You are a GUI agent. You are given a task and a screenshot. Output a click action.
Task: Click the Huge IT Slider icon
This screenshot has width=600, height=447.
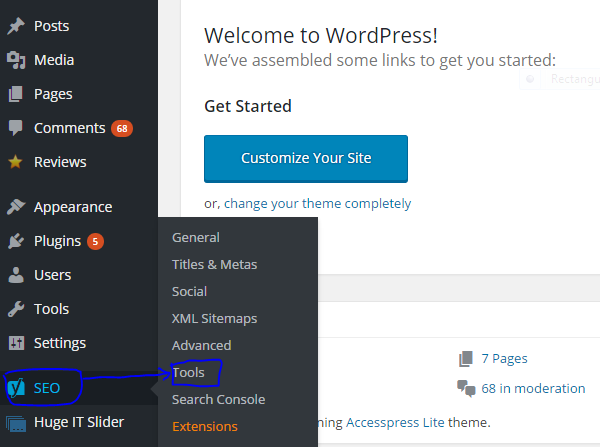(x=16, y=422)
